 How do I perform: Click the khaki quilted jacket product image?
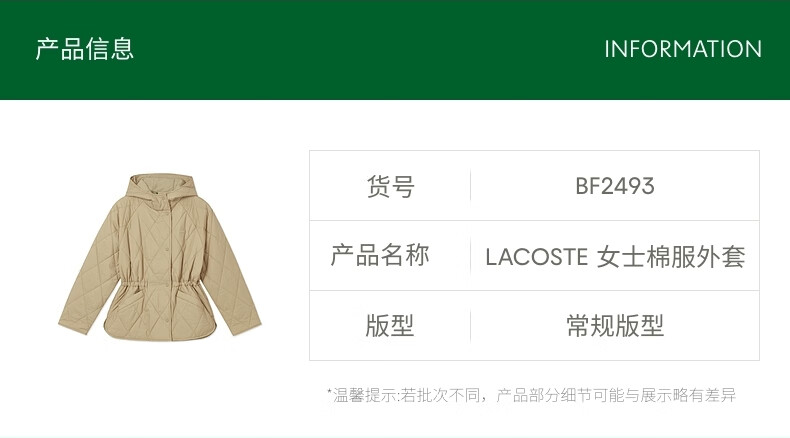[x=160, y=258]
